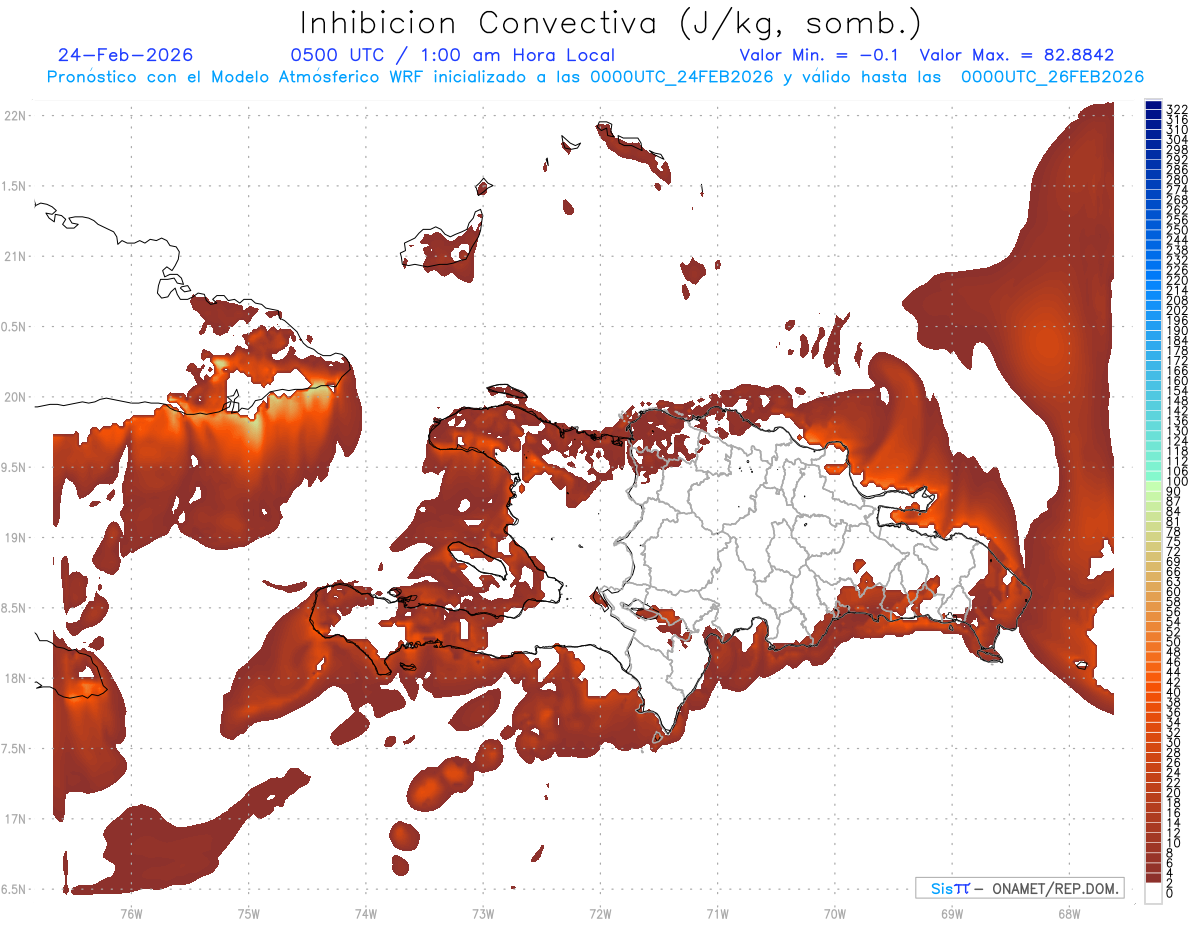Click the white 0 colorbar swatch
Image resolution: width=1200 pixels, height=927 pixels.
click(1154, 893)
